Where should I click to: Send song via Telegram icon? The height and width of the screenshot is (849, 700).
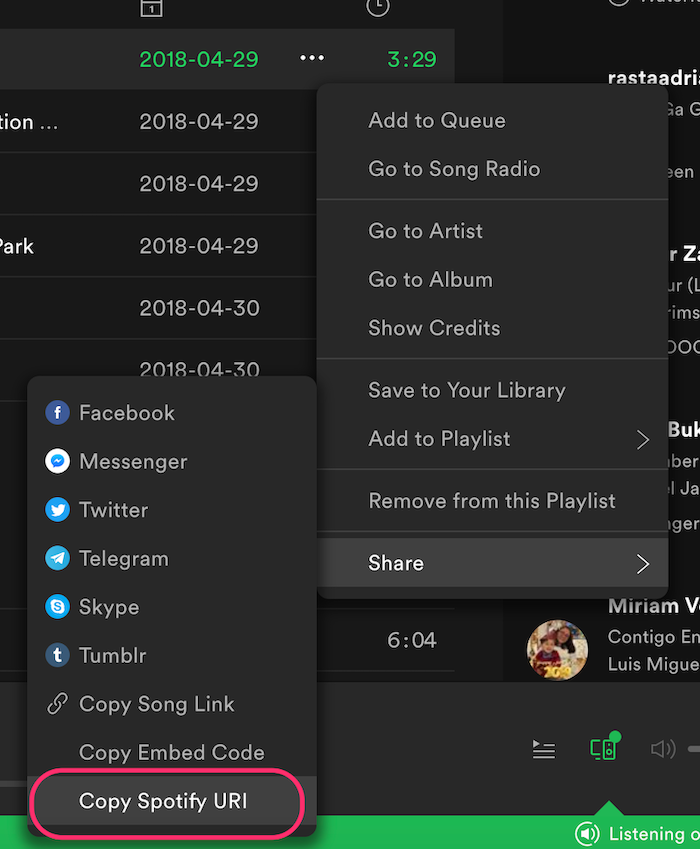(x=57, y=558)
